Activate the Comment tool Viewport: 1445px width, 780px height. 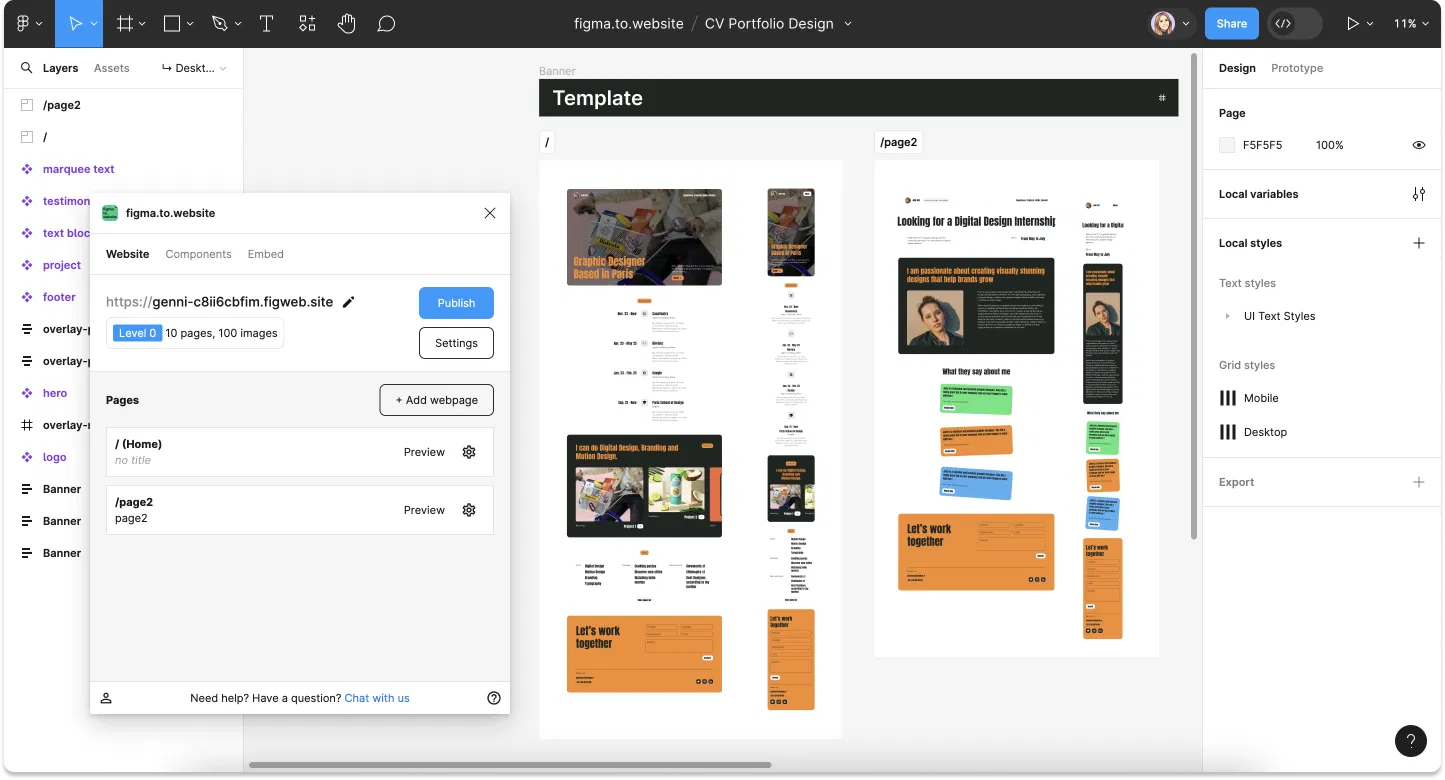(x=386, y=24)
